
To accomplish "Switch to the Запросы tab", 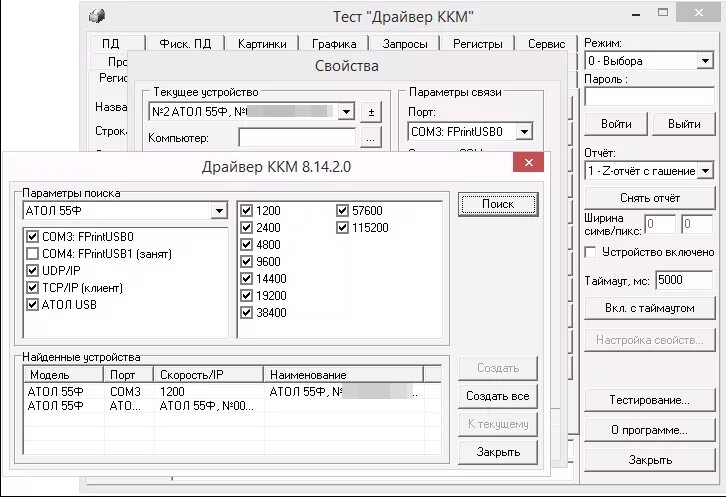I will [x=405, y=44].
